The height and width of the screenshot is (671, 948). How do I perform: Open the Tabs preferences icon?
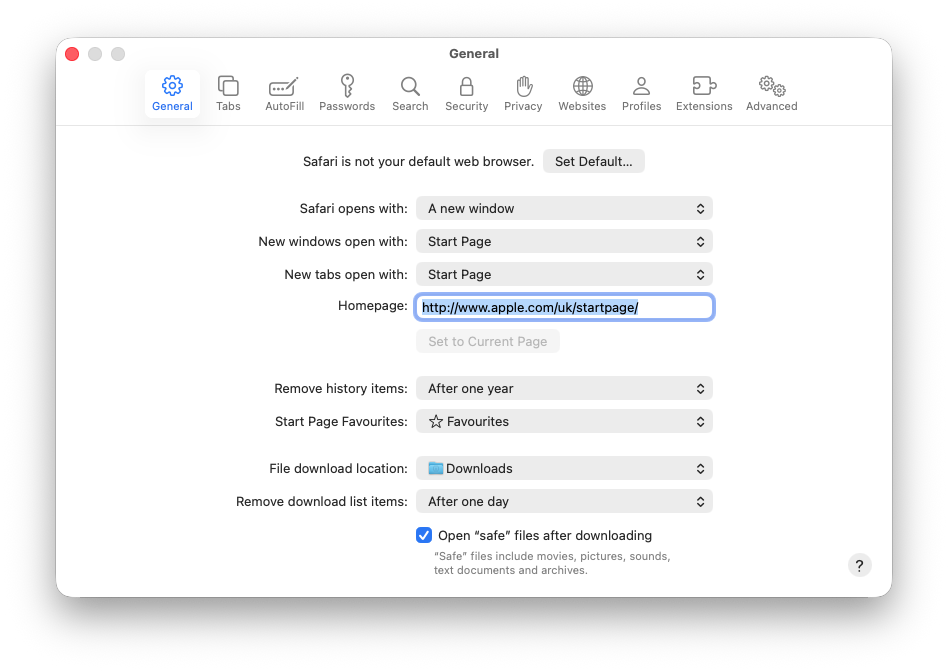[x=229, y=86]
